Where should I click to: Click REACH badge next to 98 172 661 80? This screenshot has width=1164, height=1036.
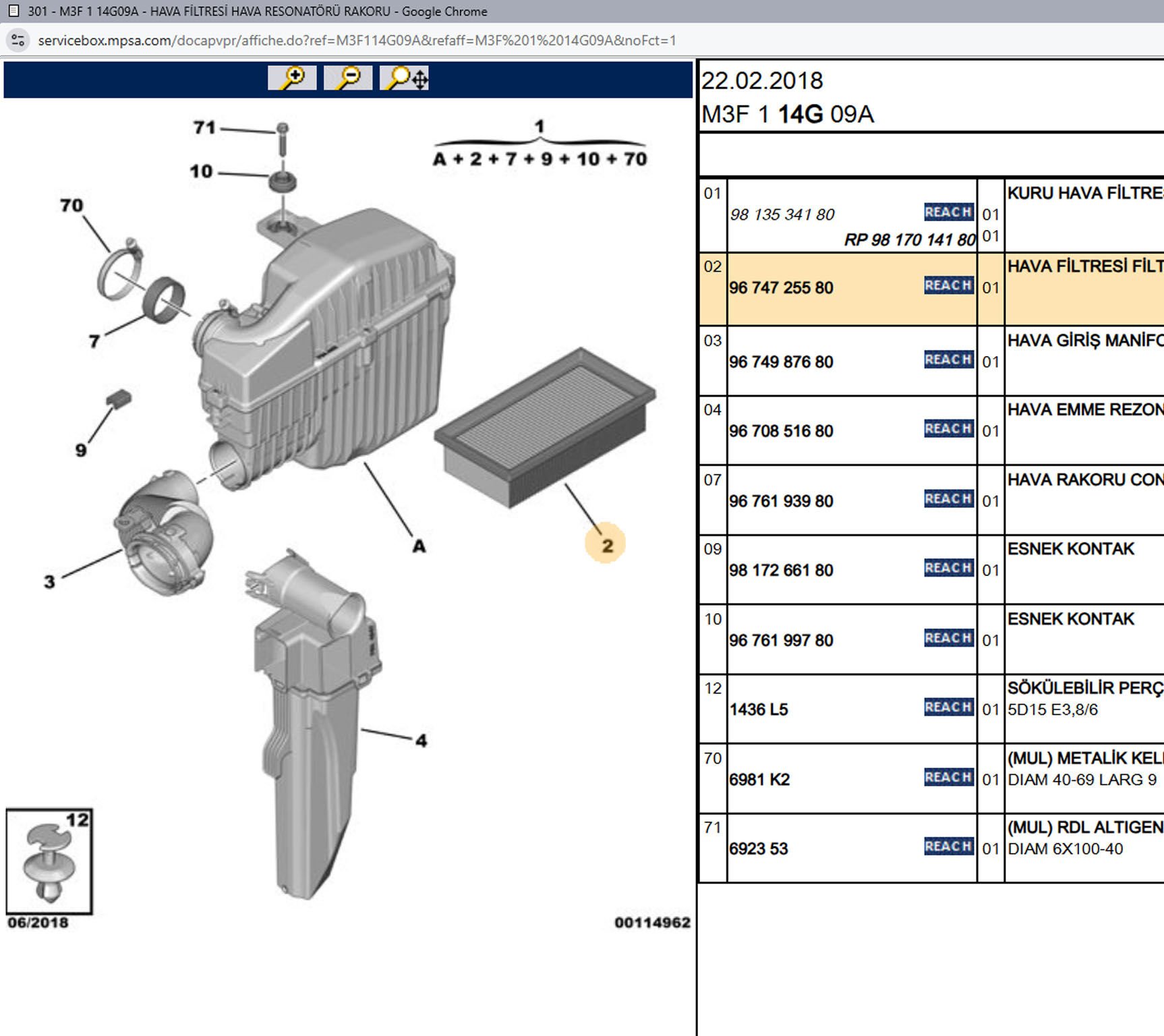[948, 569]
